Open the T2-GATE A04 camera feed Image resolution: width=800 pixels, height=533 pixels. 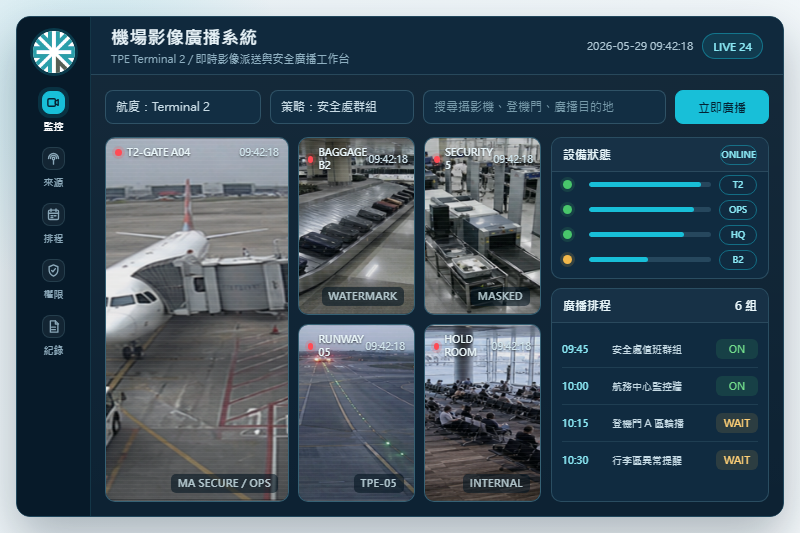coord(197,319)
